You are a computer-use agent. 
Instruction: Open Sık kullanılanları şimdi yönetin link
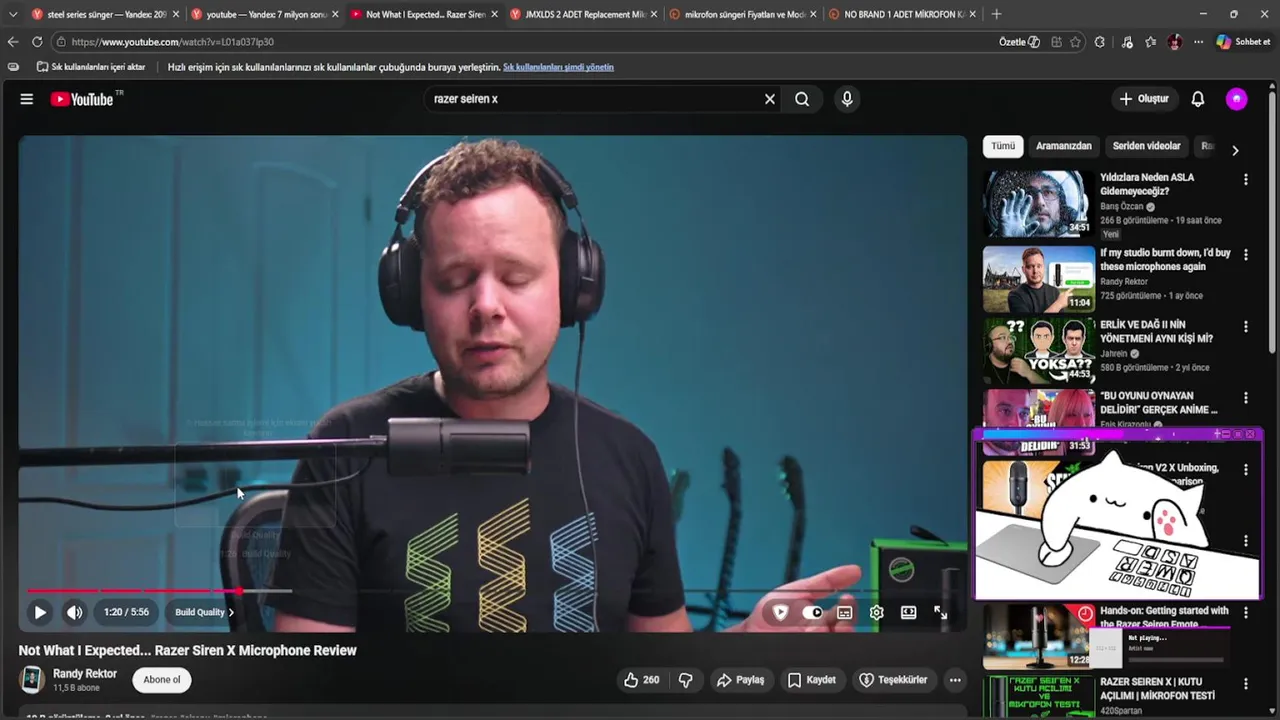[558, 67]
